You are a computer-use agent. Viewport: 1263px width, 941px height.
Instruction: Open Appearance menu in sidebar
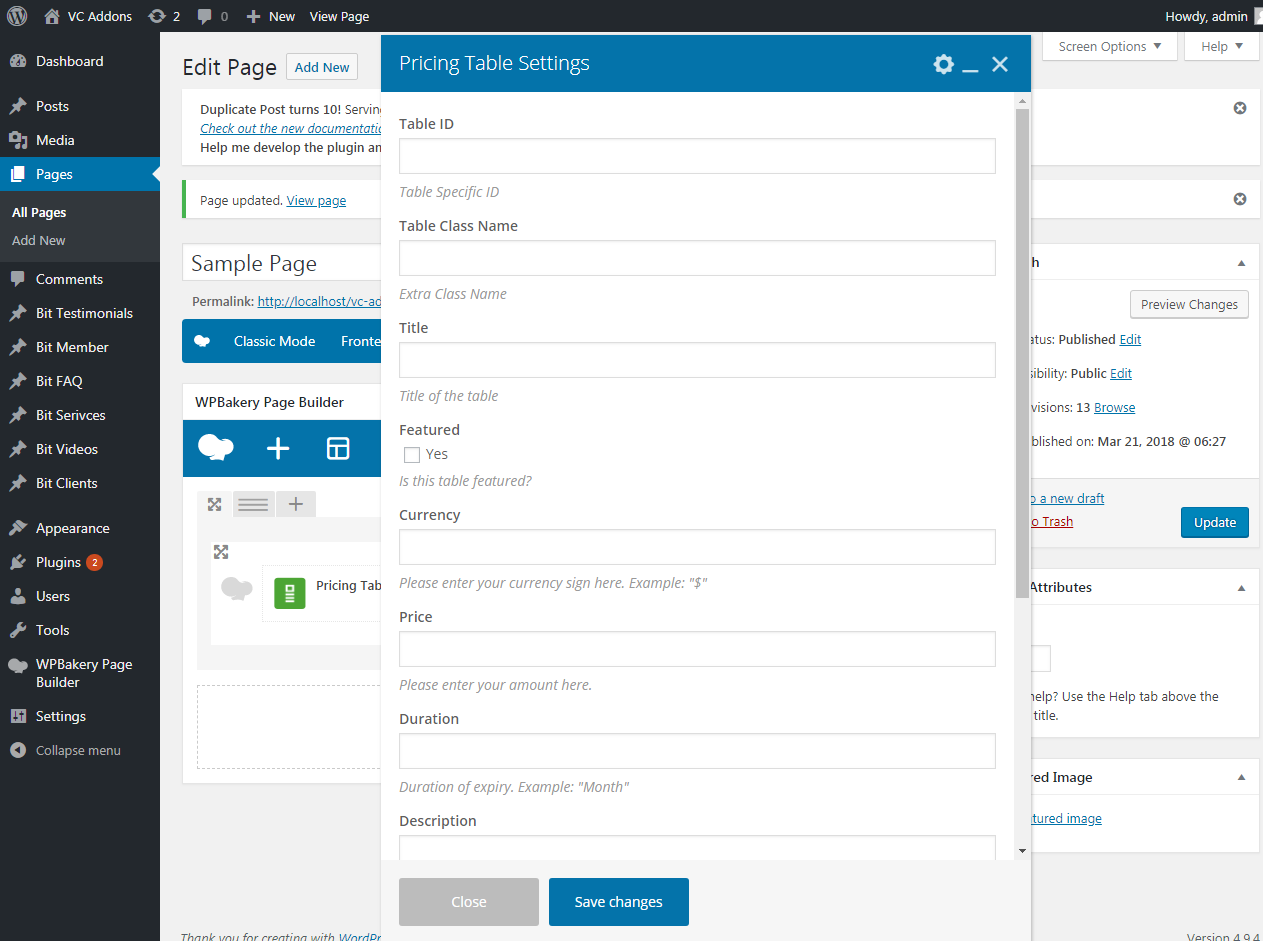click(x=72, y=528)
